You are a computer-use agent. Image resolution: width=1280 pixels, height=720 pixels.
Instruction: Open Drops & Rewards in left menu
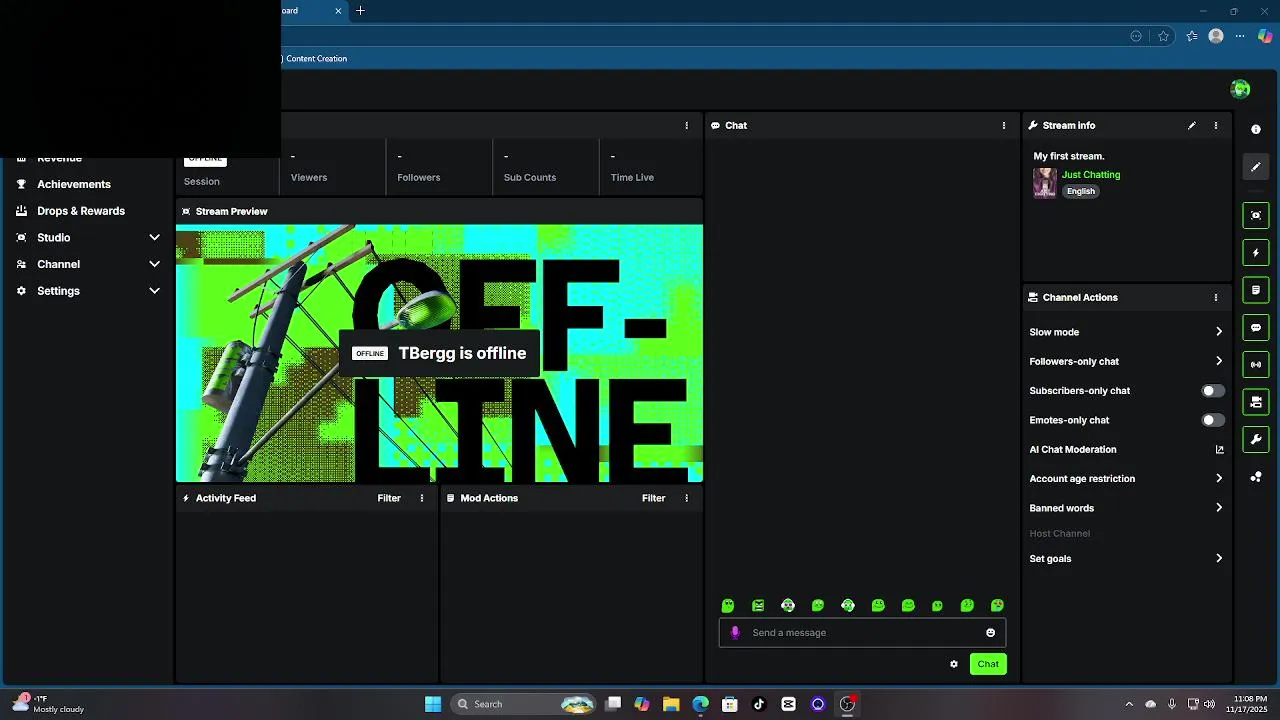[81, 211]
